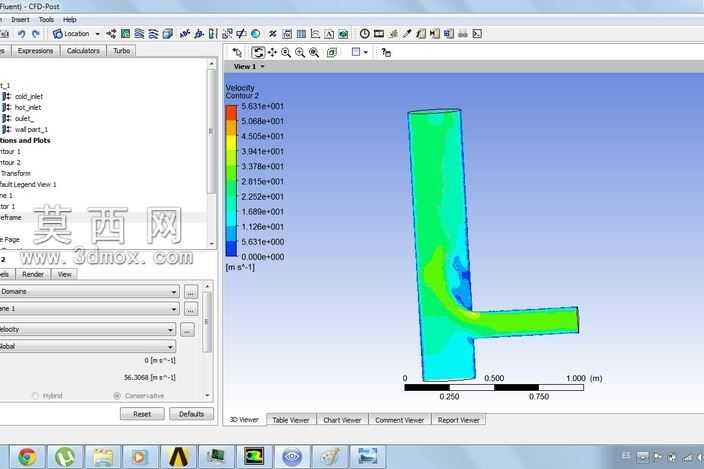Activate the Pan view tool
704x469 pixels.
272,53
